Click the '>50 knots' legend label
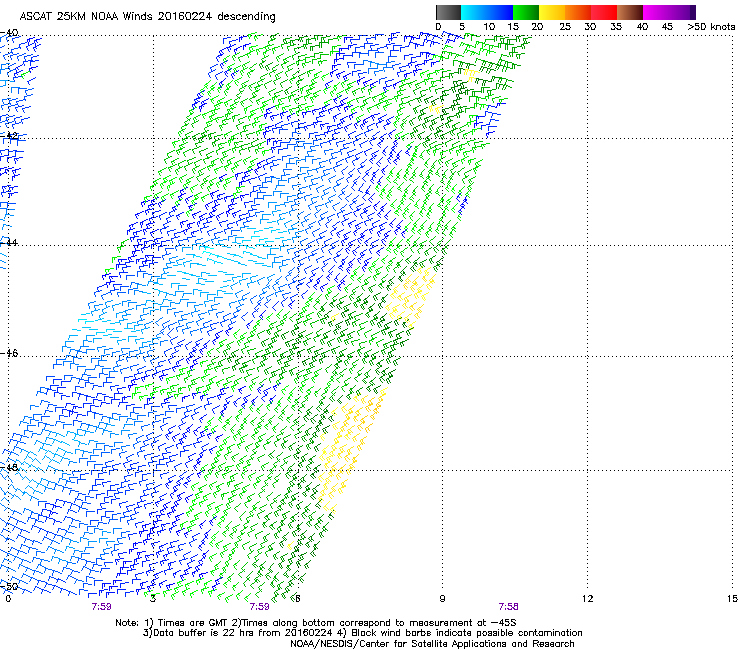740x650 pixels. point(711,27)
